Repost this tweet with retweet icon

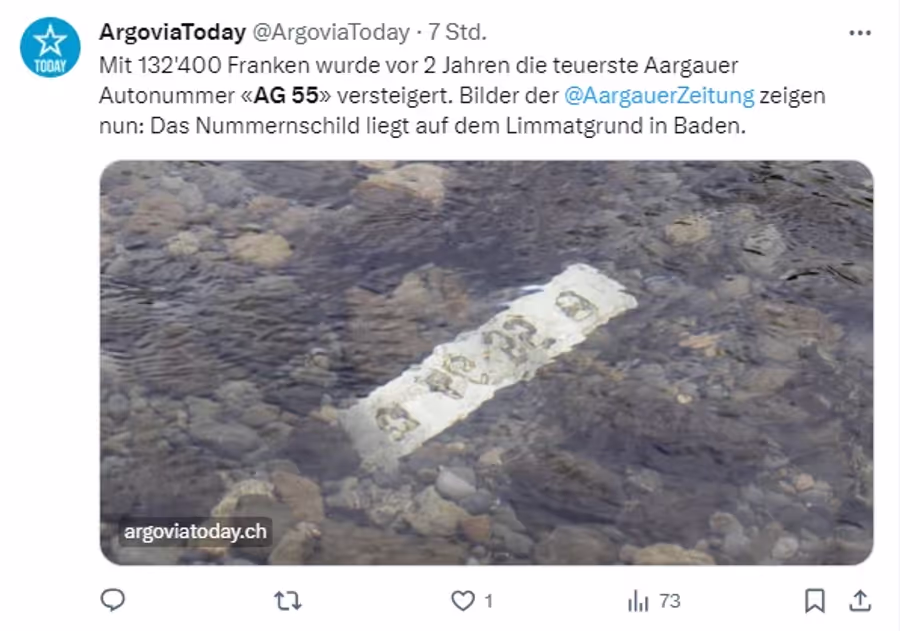click(x=288, y=601)
